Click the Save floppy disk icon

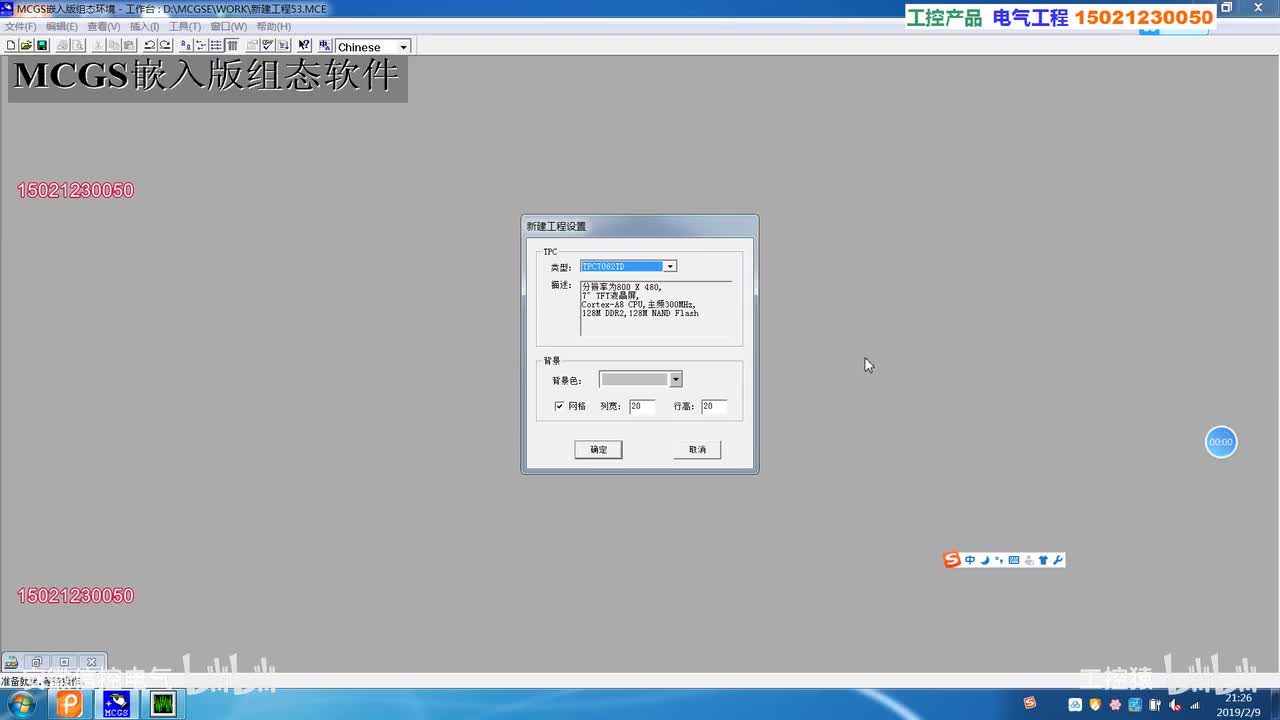point(42,46)
